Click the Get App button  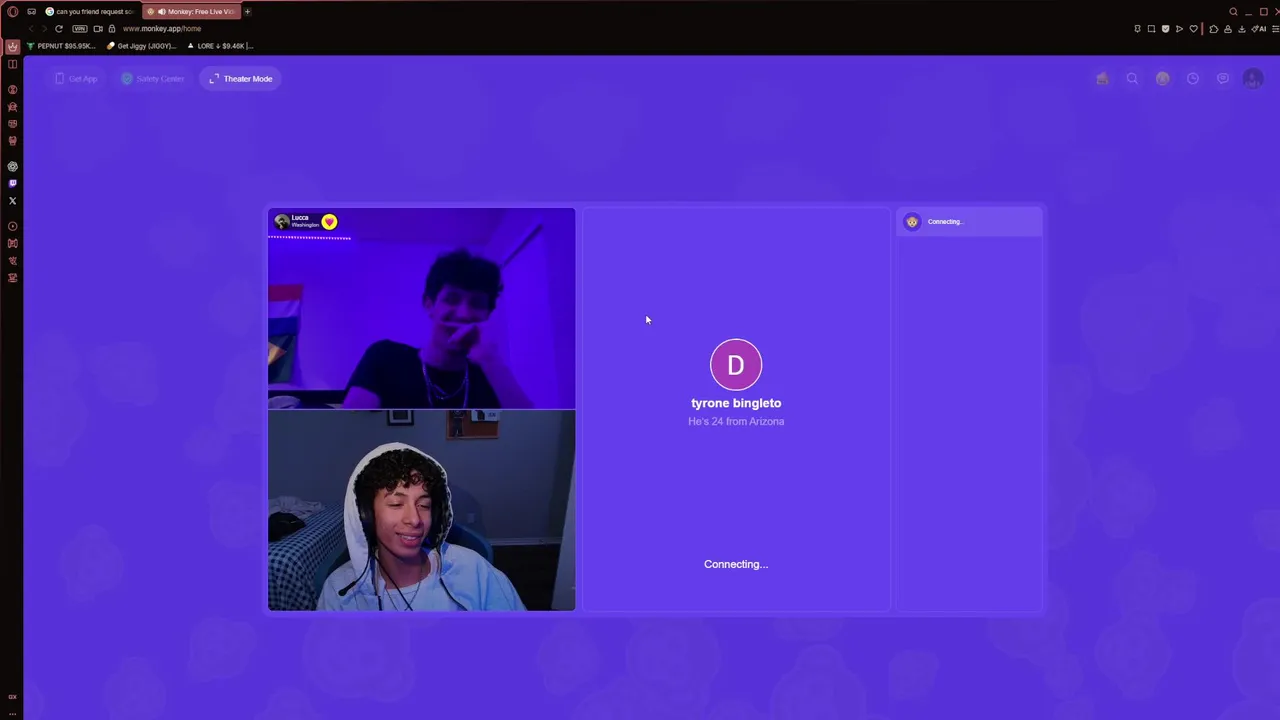[x=76, y=79]
